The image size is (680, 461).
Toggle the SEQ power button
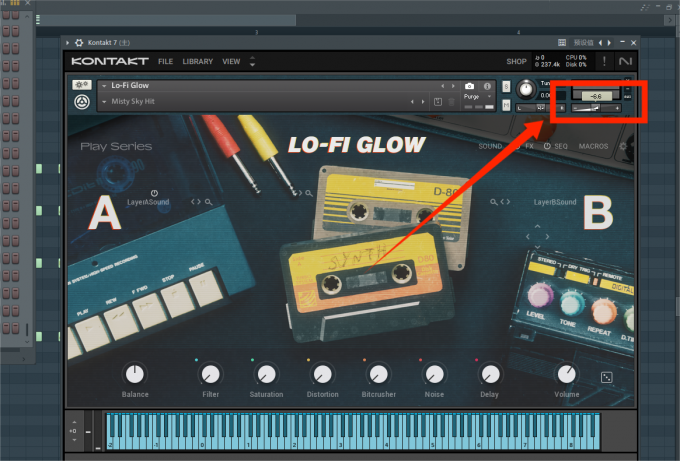[x=547, y=147]
